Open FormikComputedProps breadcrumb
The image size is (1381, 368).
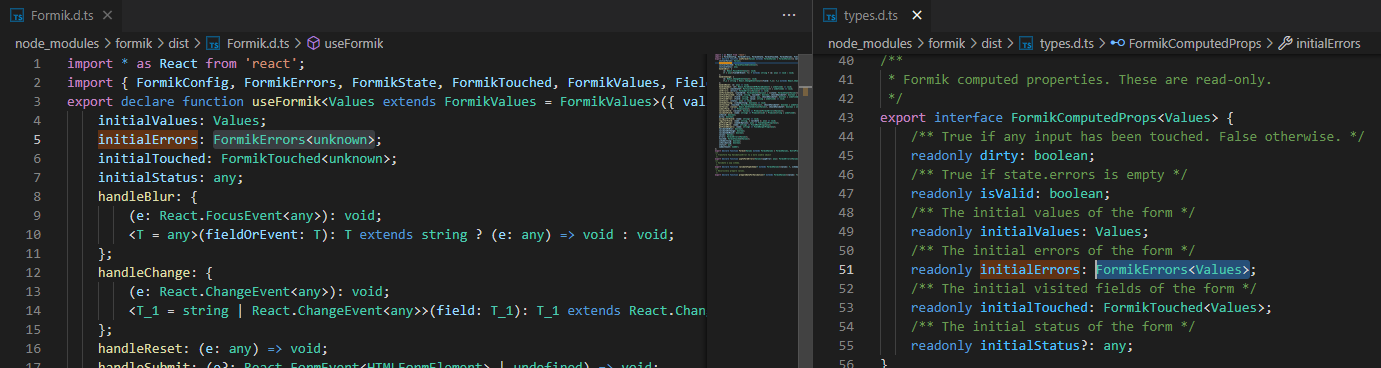coord(1196,44)
